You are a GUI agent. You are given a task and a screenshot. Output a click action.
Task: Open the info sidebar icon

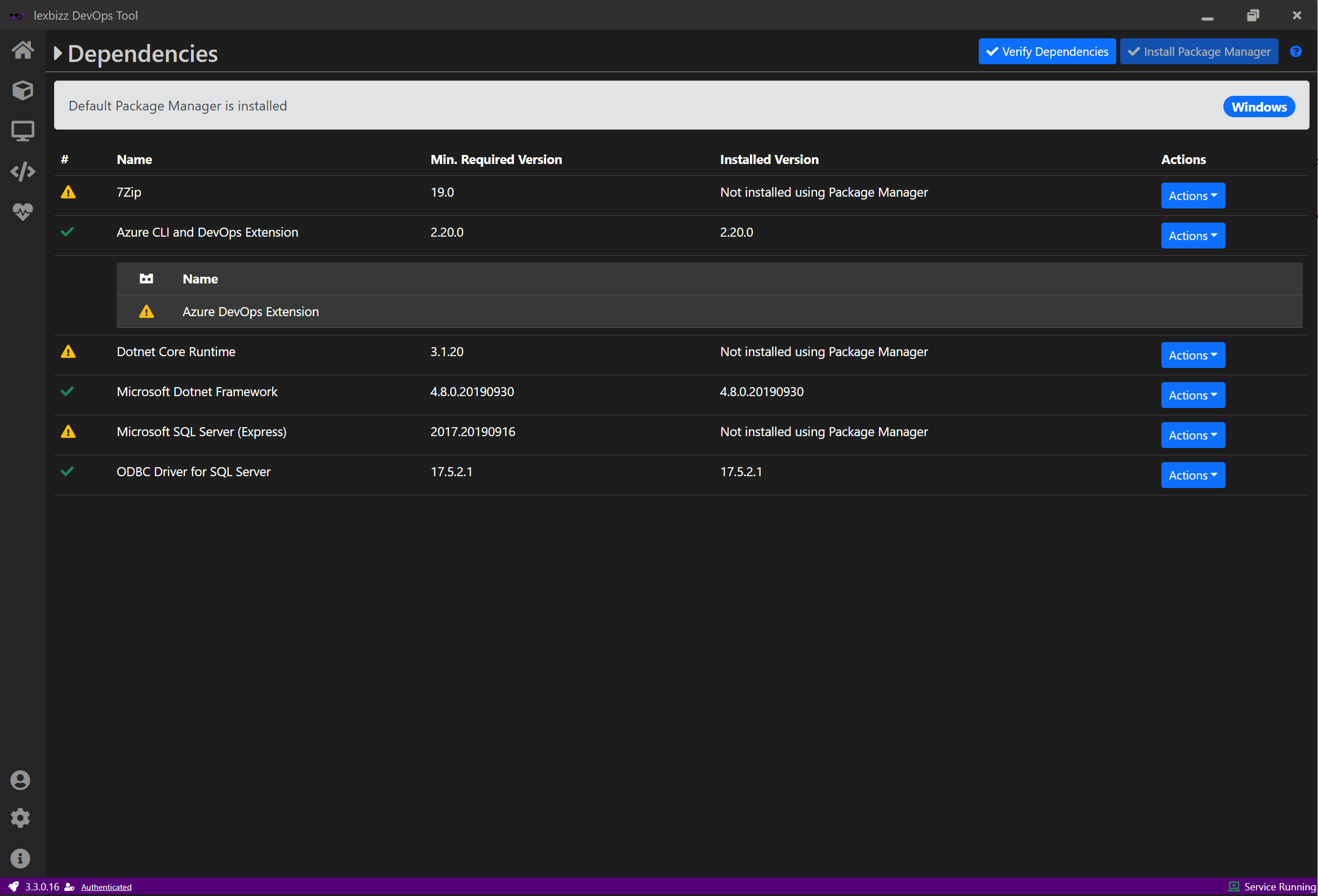tap(20, 858)
